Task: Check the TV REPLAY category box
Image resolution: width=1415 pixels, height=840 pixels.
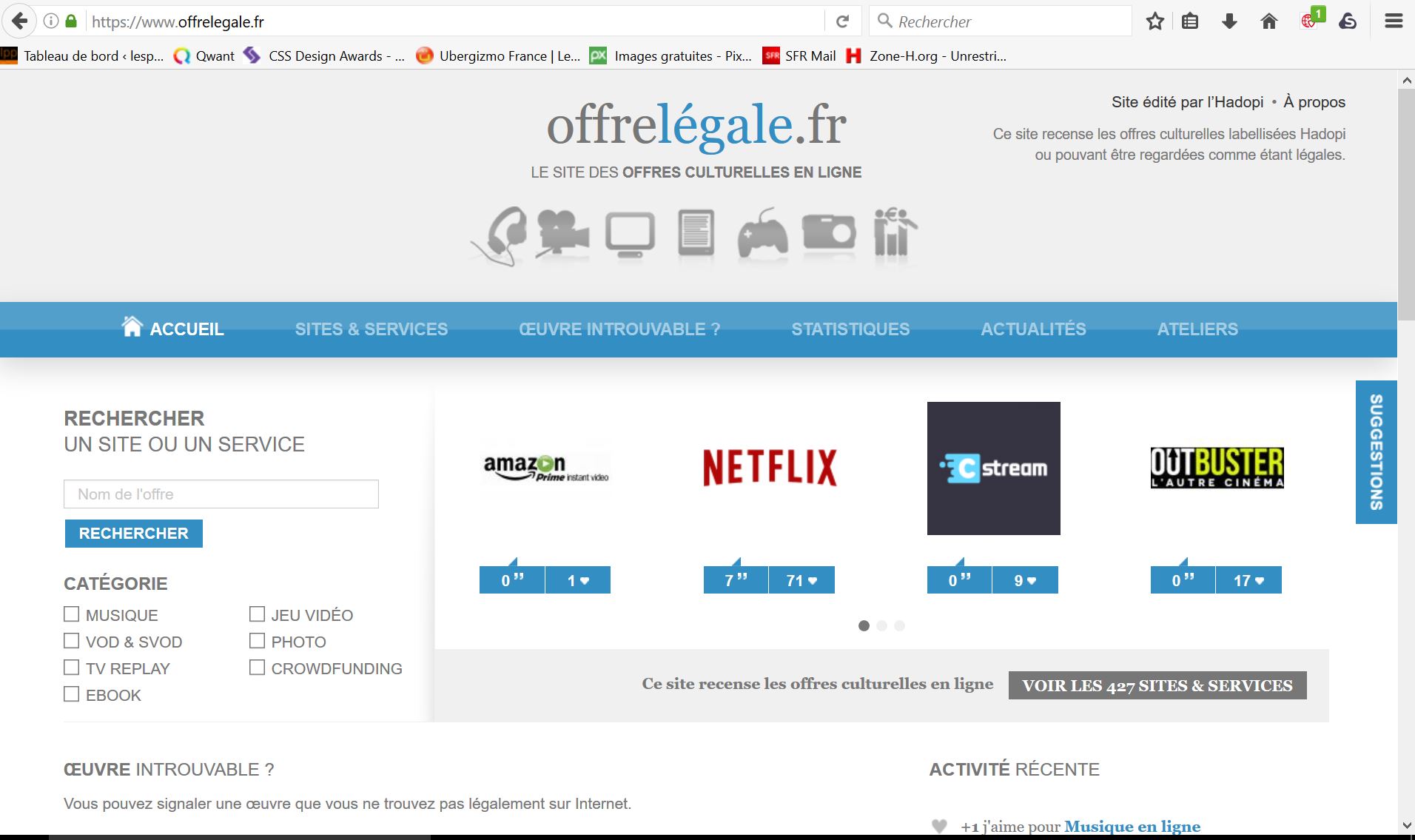Action: coord(71,668)
